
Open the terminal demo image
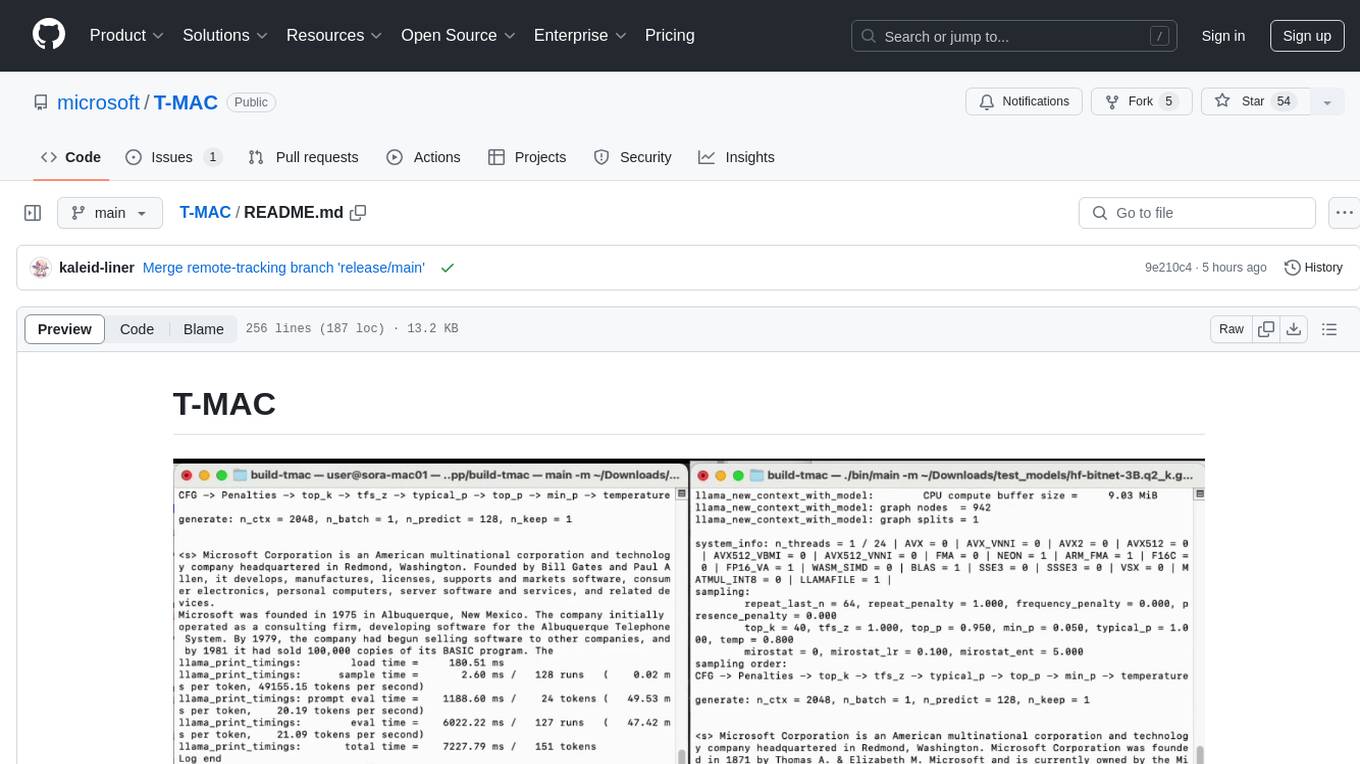coord(689,611)
